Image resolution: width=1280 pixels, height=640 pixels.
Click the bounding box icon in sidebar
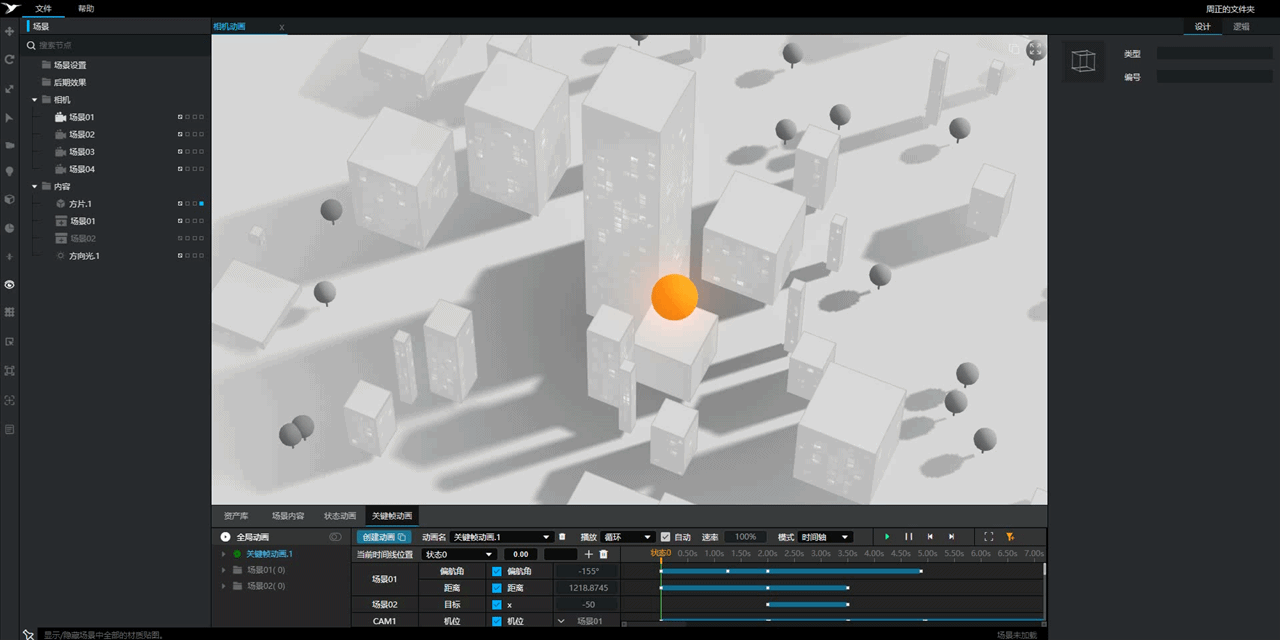tap(10, 370)
